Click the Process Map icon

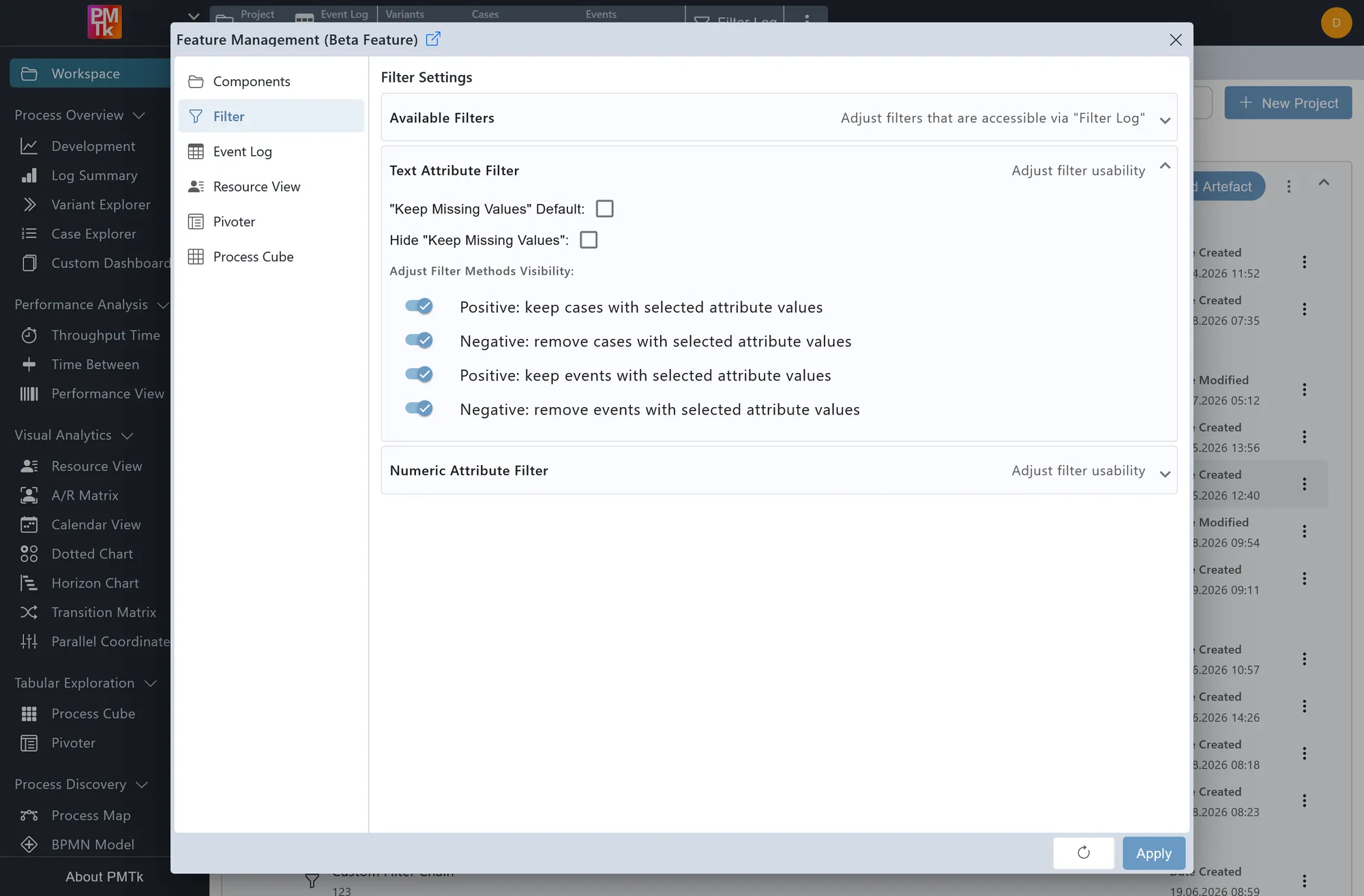(x=29, y=815)
